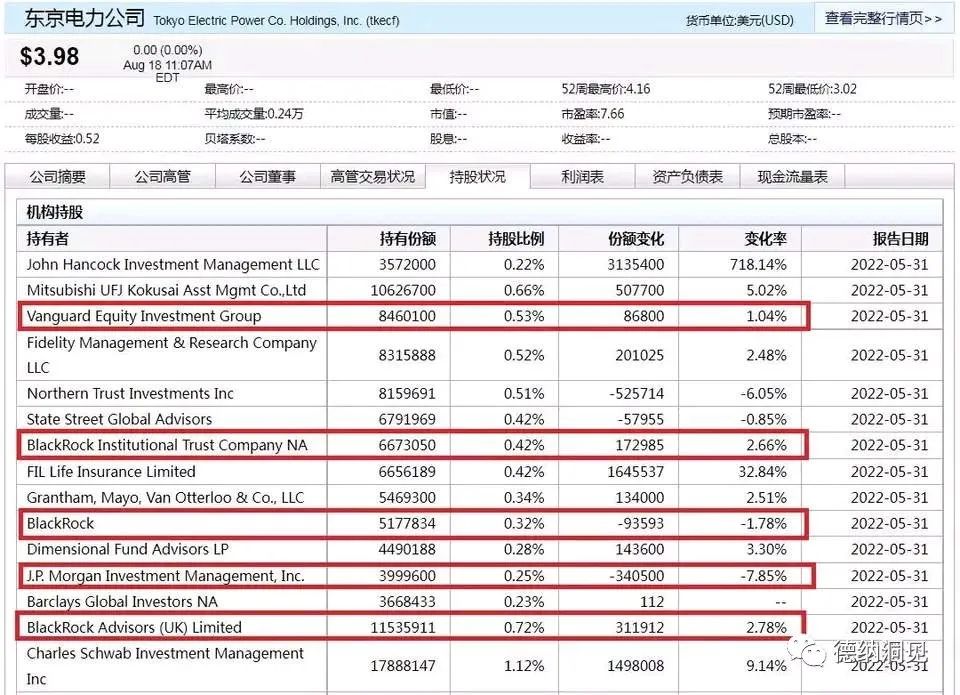Screen dimensions: 960x695
Task: Open the 利润表 tab
Action: point(583,177)
